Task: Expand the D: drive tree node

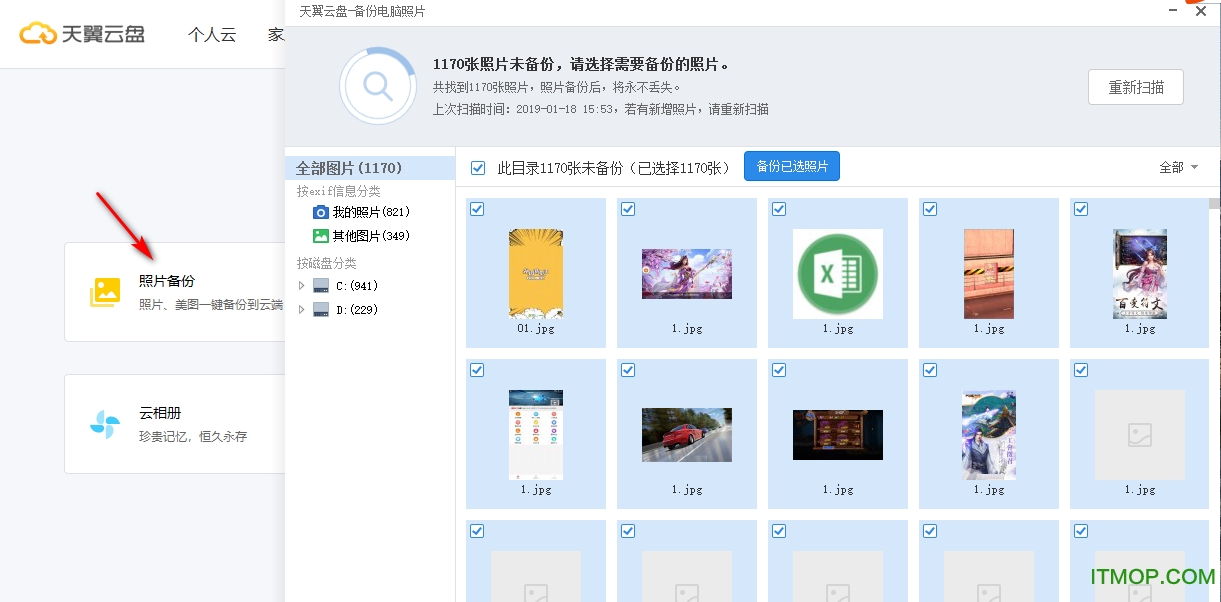Action: tap(302, 310)
